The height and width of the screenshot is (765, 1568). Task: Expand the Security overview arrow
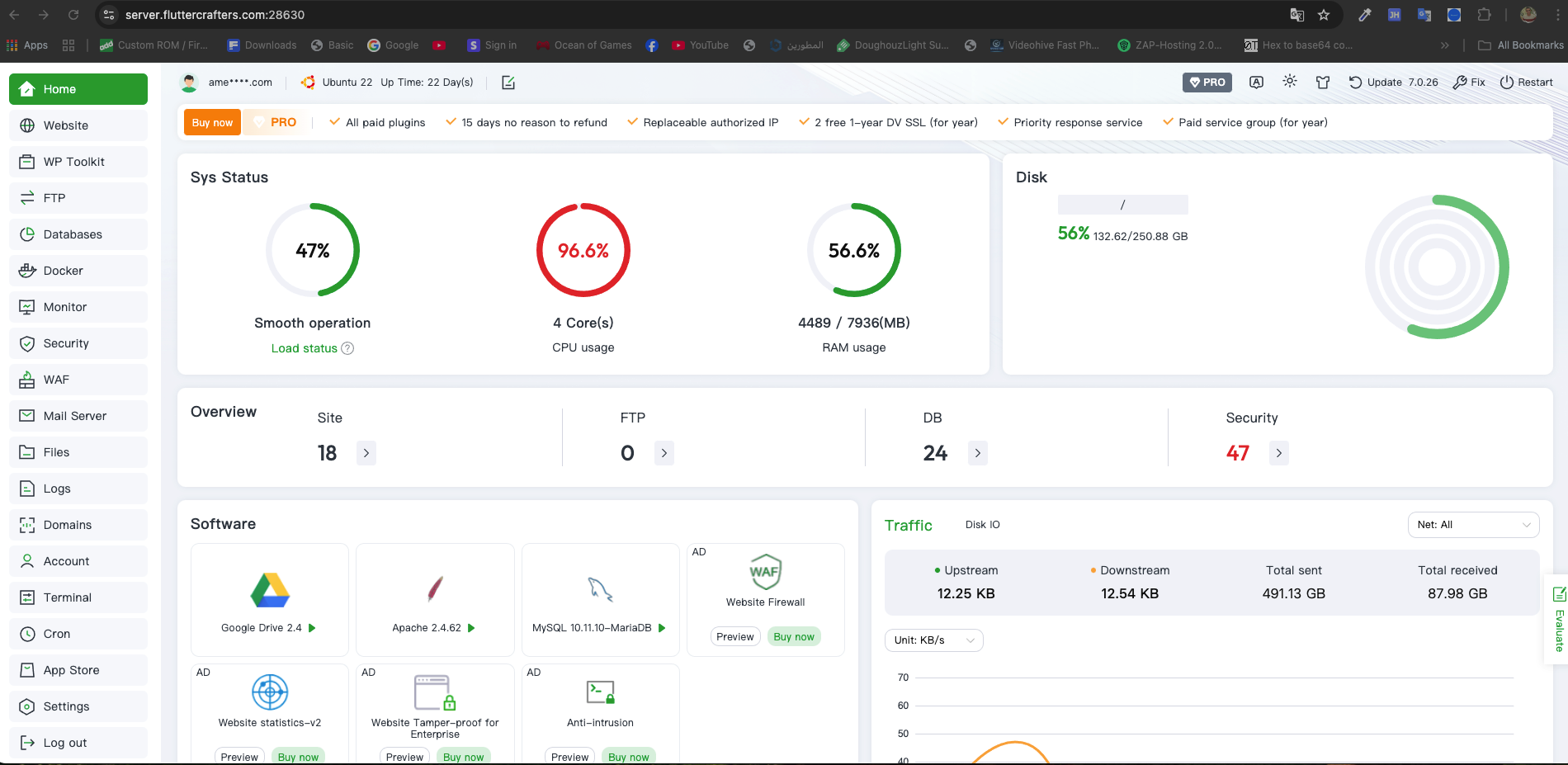click(x=1278, y=453)
